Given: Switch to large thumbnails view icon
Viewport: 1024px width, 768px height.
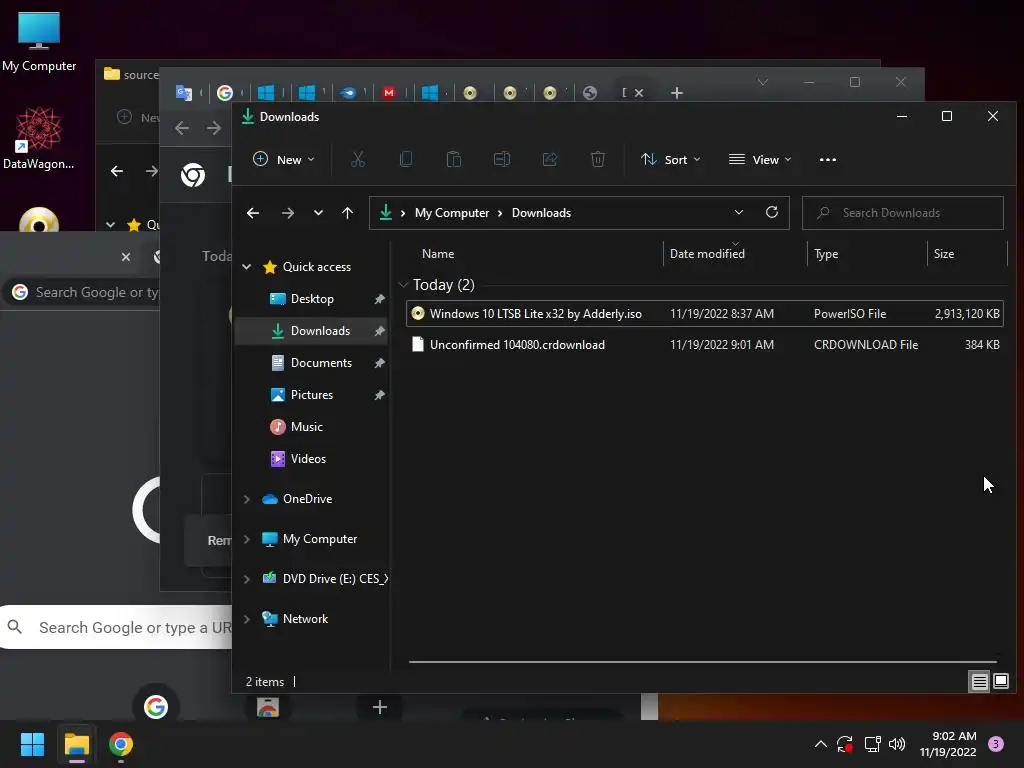Looking at the screenshot, I should (1001, 681).
